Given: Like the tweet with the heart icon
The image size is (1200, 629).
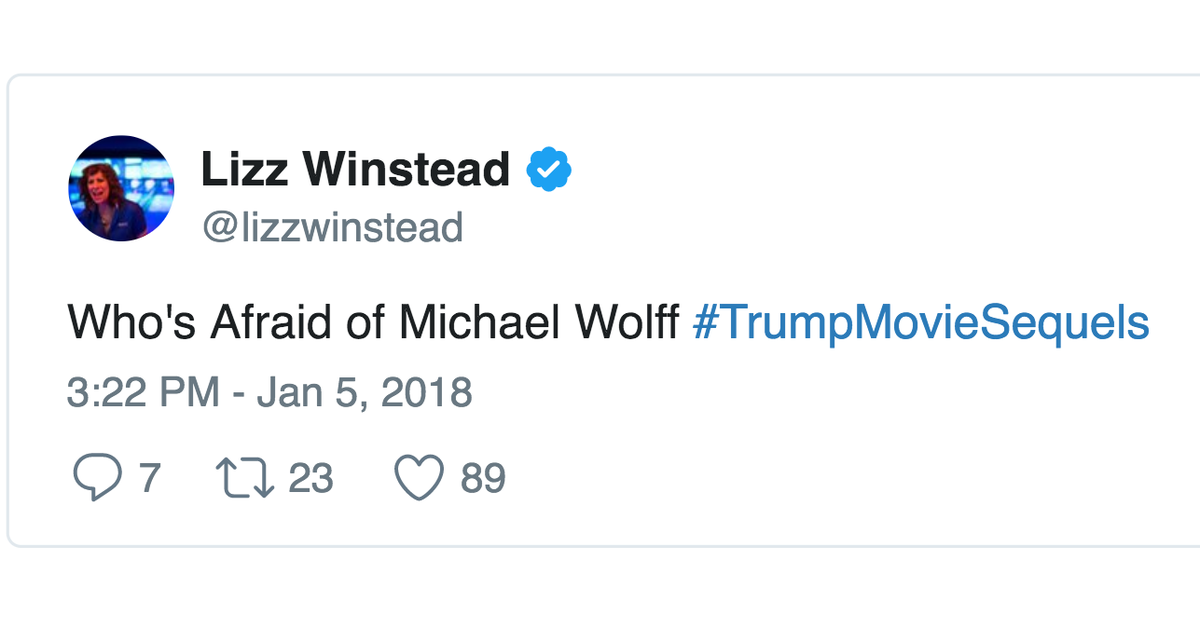Looking at the screenshot, I should [419, 478].
